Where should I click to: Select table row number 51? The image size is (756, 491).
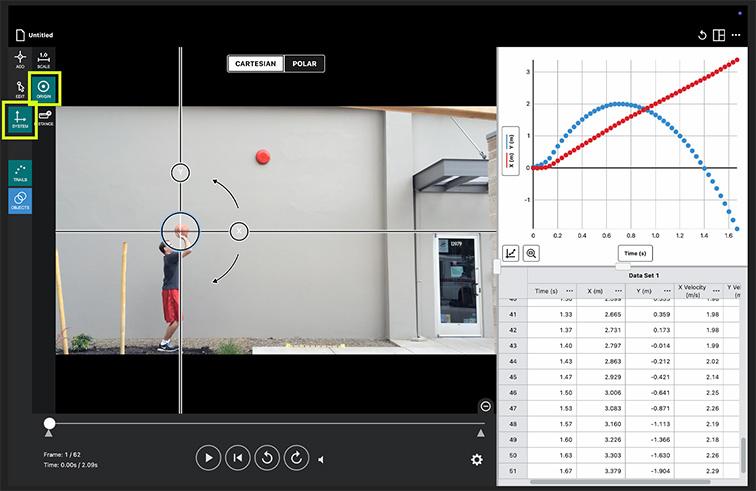[513, 471]
